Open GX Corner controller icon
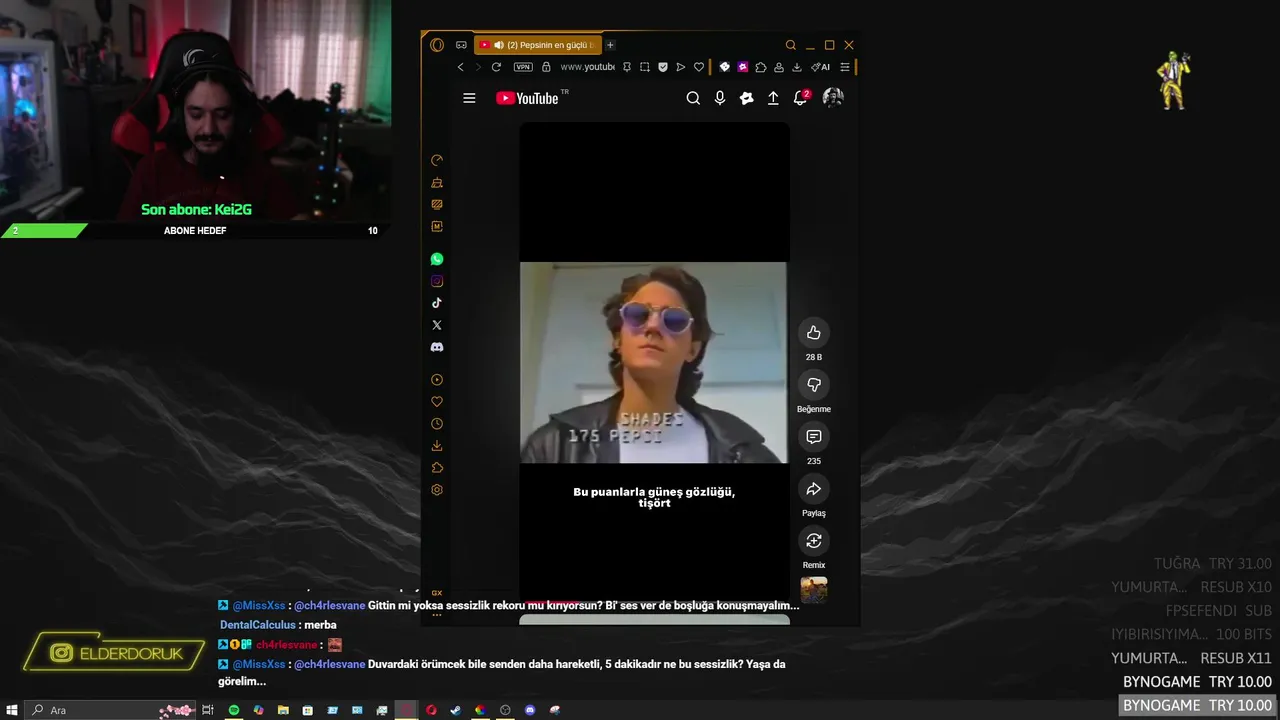Screen dimensions: 1280x720 (x=461, y=45)
